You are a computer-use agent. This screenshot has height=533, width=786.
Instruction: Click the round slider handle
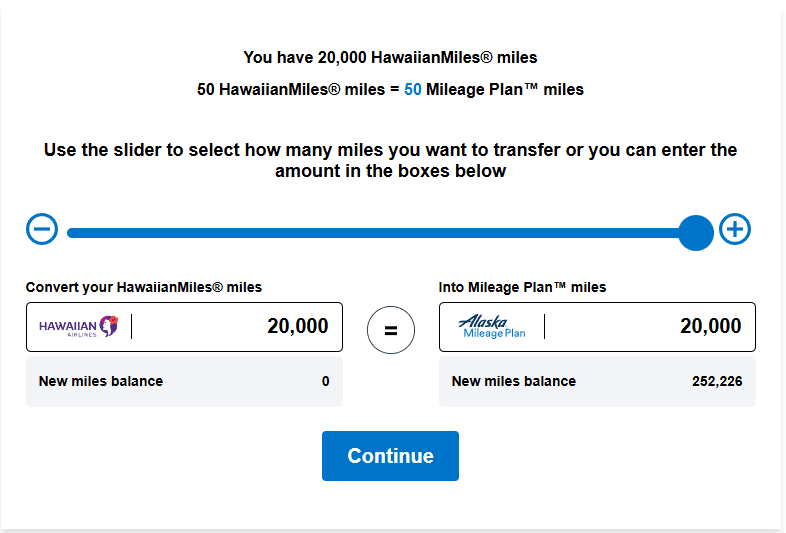pos(695,232)
